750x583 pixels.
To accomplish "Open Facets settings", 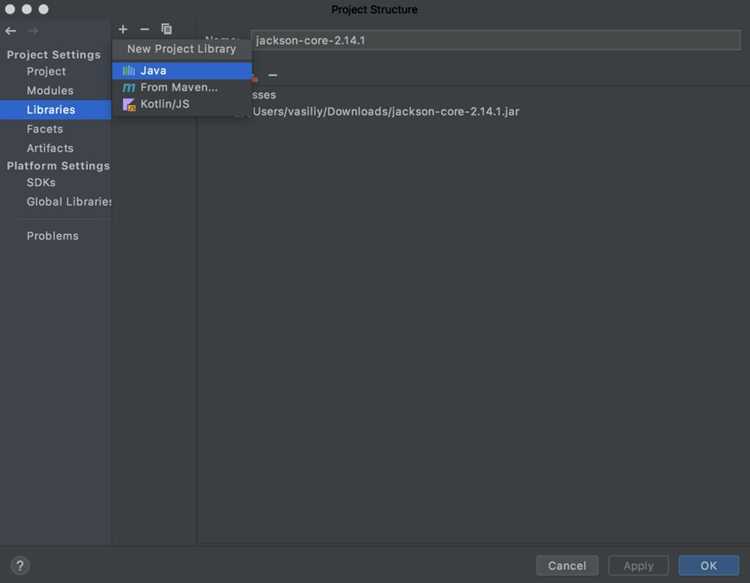I will click(x=45, y=129).
